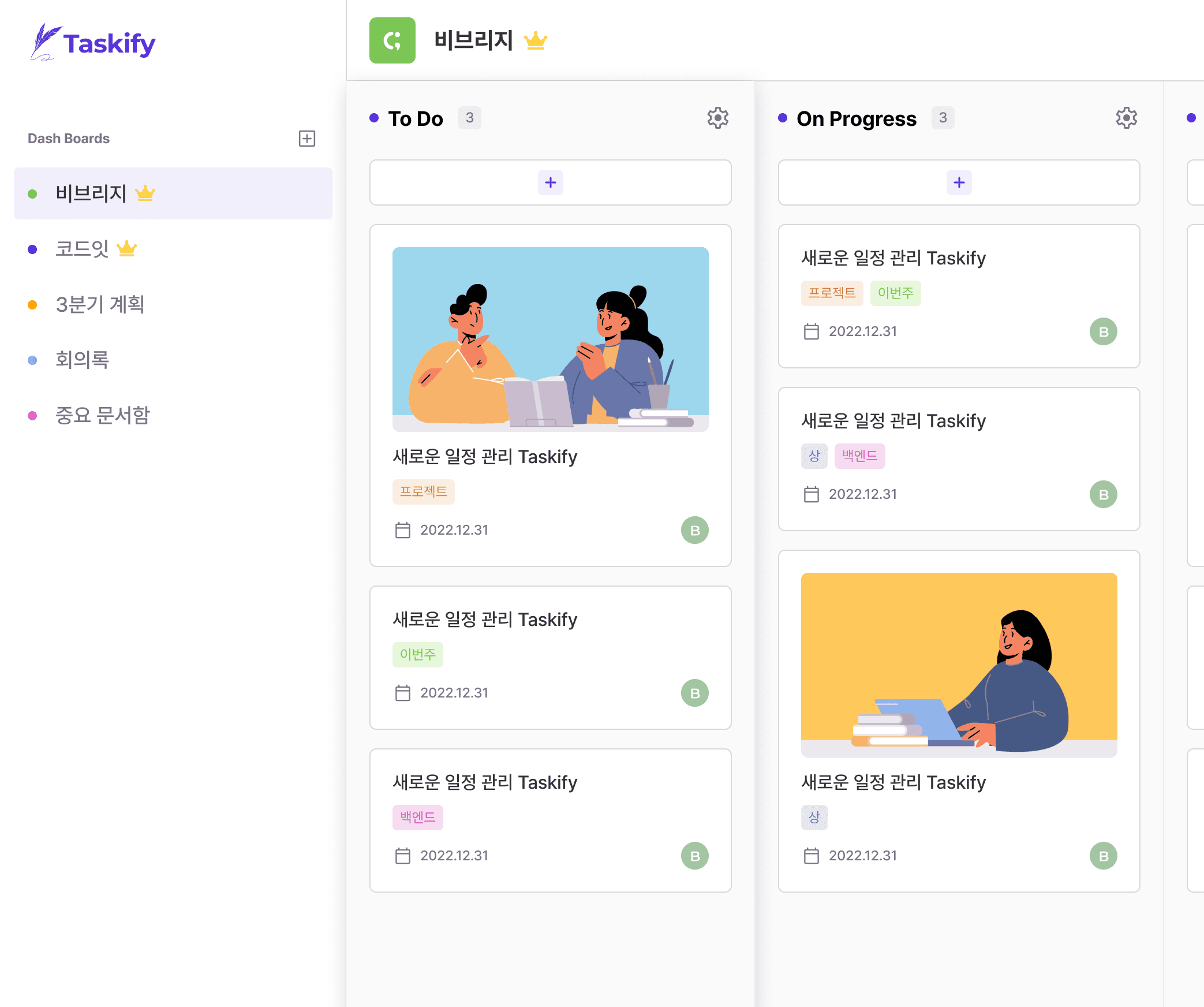Click calendar icon on 이번주 task
1204x1007 pixels.
click(x=402, y=693)
